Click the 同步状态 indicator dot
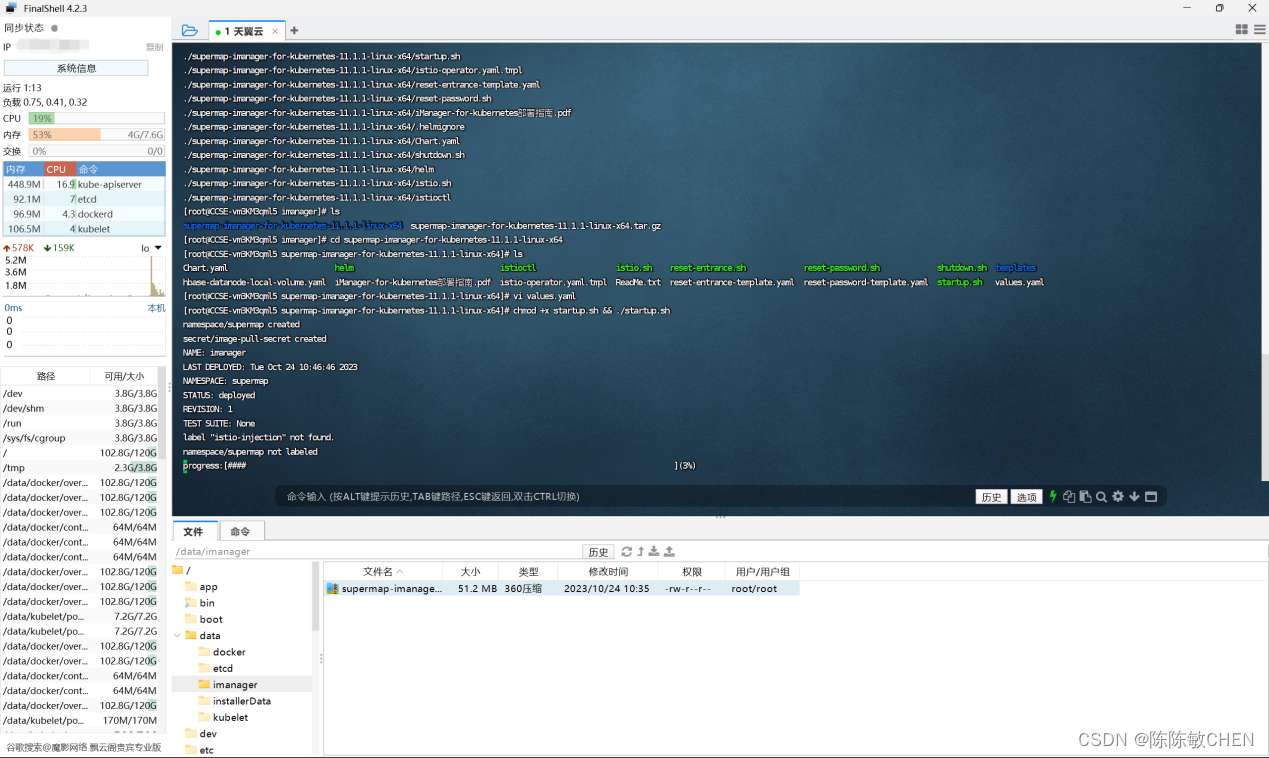Image resolution: width=1269 pixels, height=758 pixels. coord(54,28)
